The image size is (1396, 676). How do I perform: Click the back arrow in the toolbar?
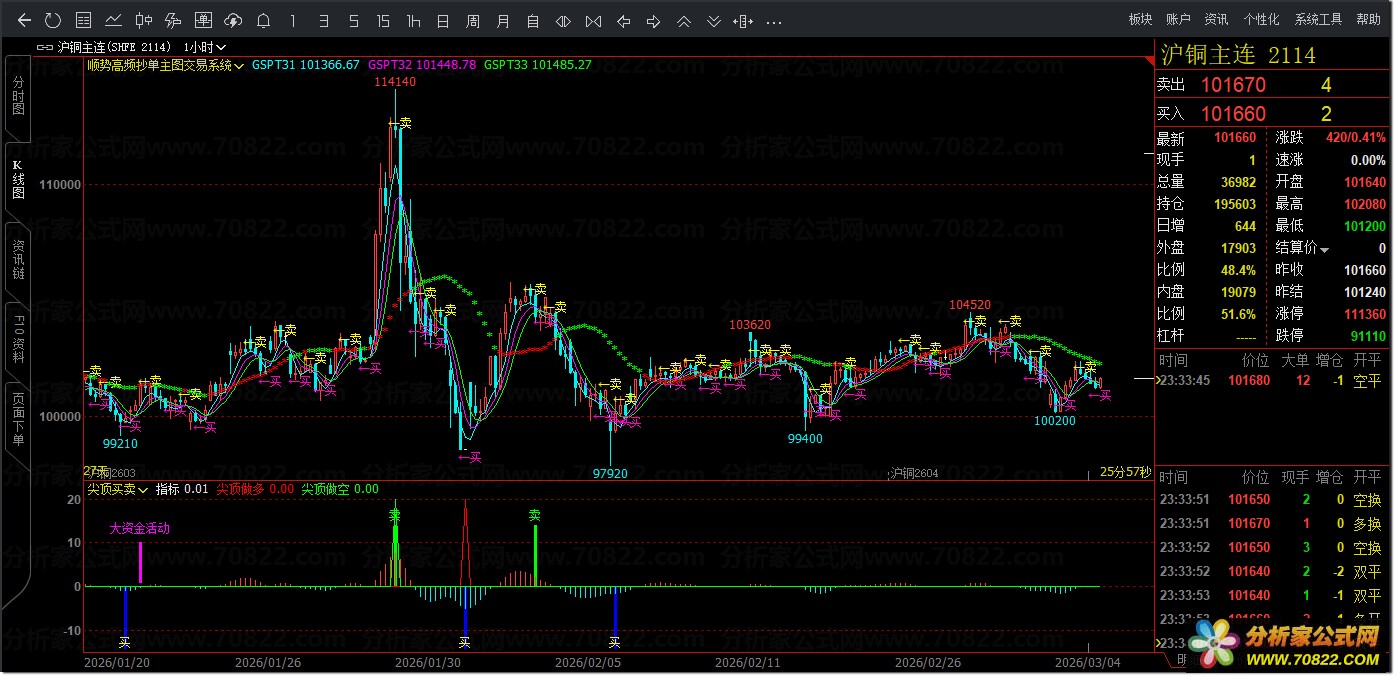(25, 20)
